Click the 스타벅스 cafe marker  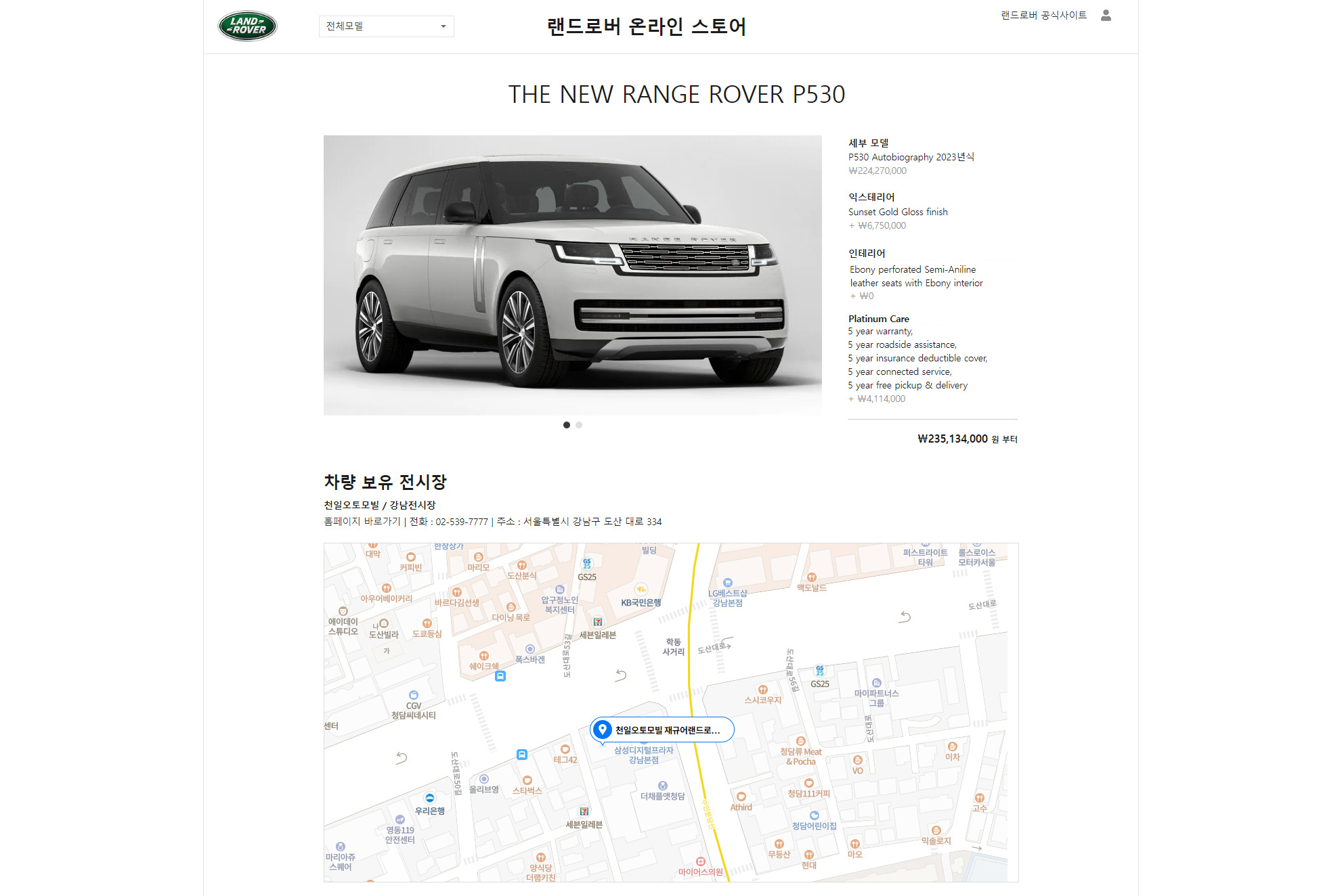527,780
